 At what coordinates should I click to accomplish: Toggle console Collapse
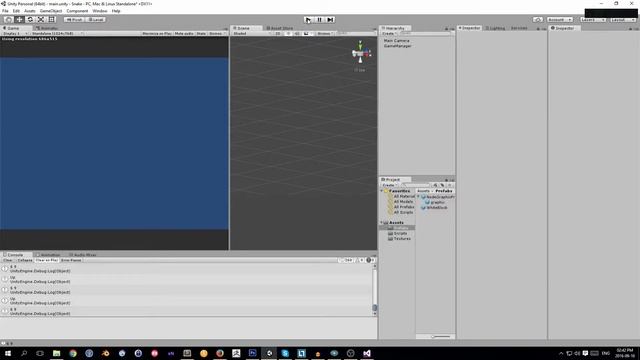(x=25, y=260)
